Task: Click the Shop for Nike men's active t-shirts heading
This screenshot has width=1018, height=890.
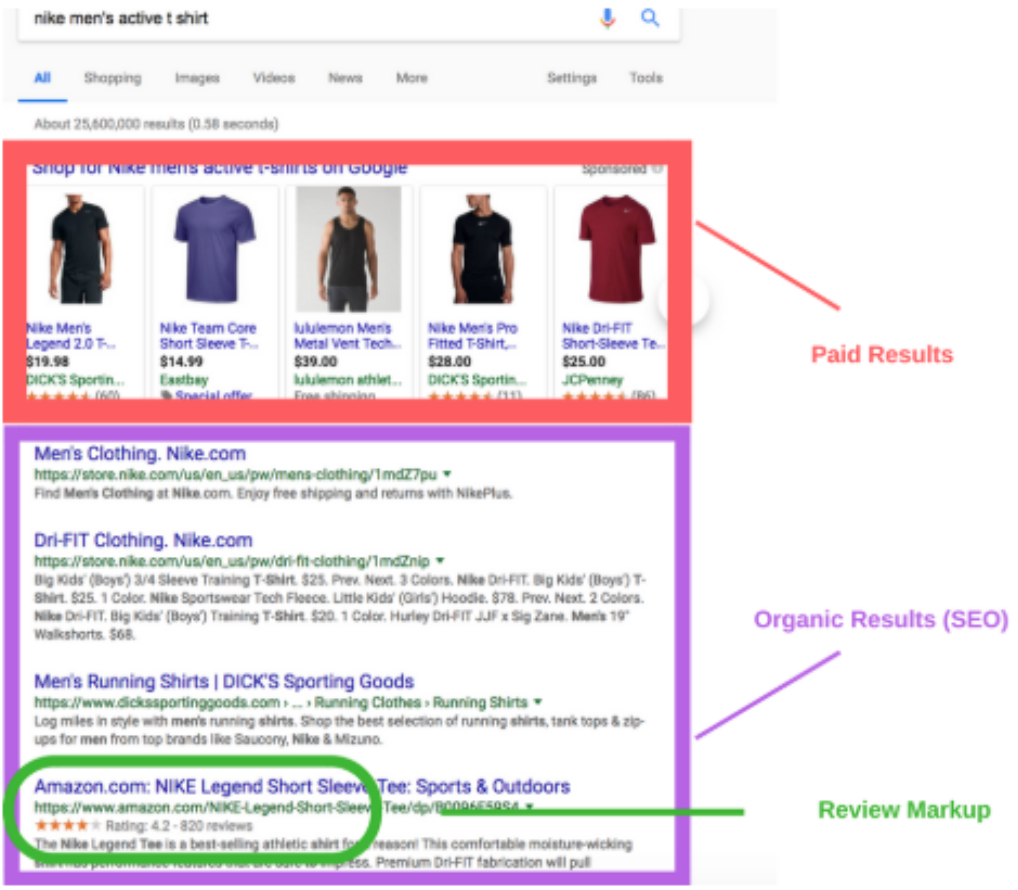Action: pyautogui.click(x=219, y=169)
